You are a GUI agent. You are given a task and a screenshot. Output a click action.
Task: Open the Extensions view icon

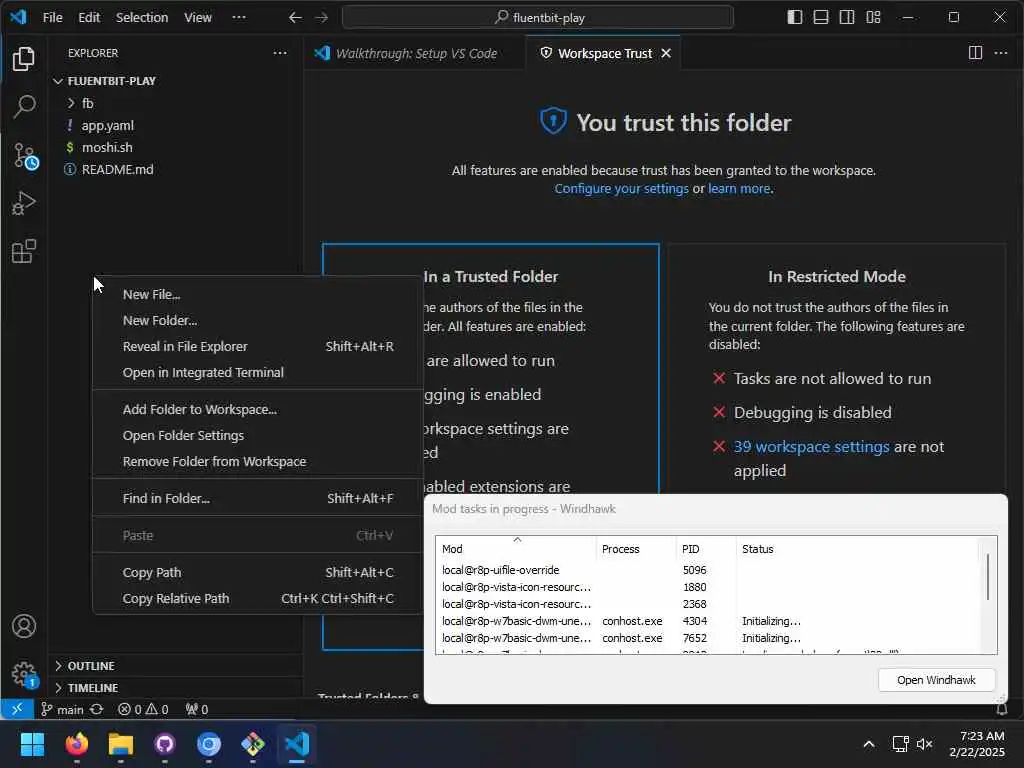(24, 251)
